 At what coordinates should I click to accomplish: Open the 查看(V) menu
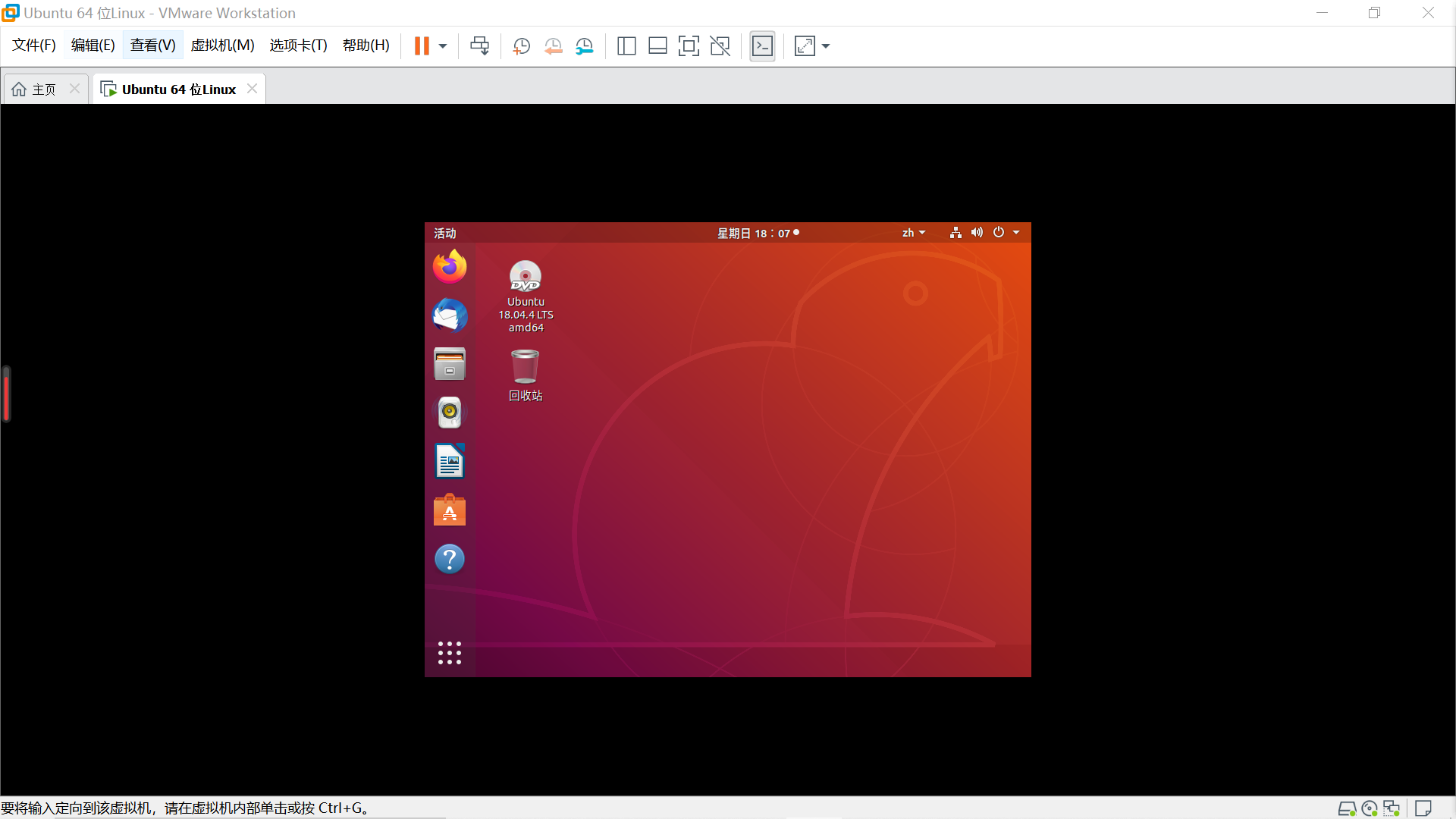(x=152, y=45)
